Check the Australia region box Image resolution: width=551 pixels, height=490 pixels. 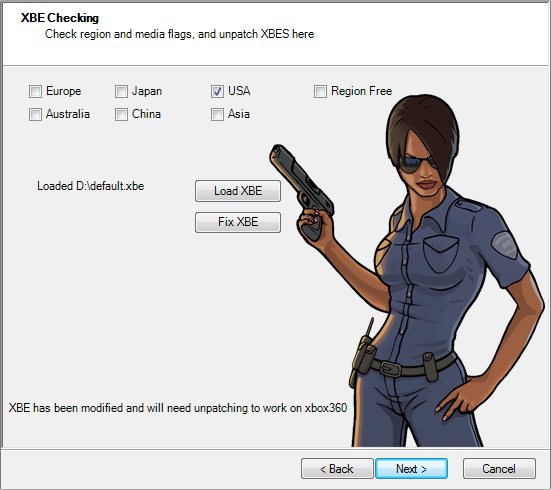coord(35,114)
